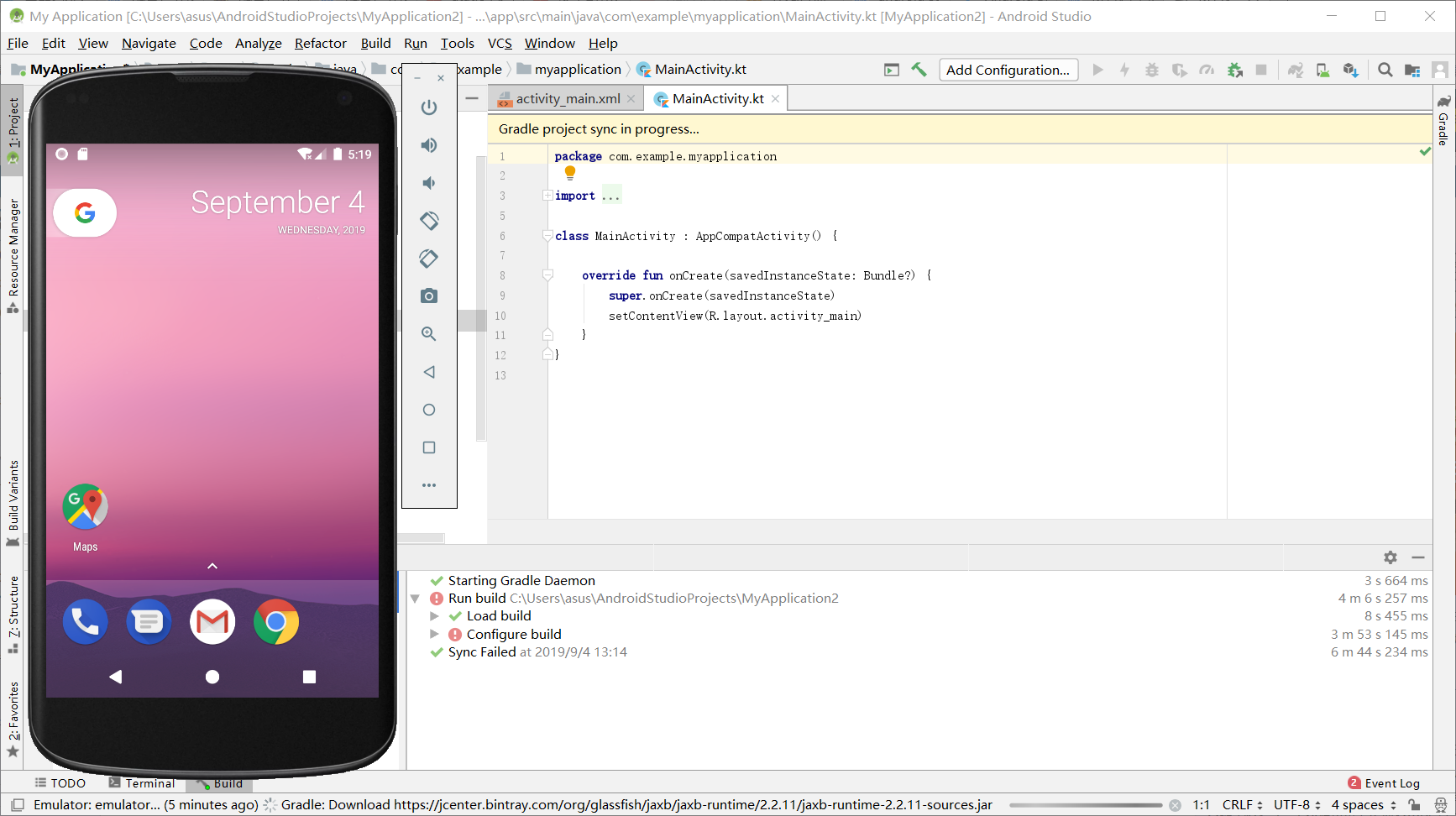Click the Search Everywhere magnifier icon
The height and width of the screenshot is (816, 1456).
(1385, 70)
